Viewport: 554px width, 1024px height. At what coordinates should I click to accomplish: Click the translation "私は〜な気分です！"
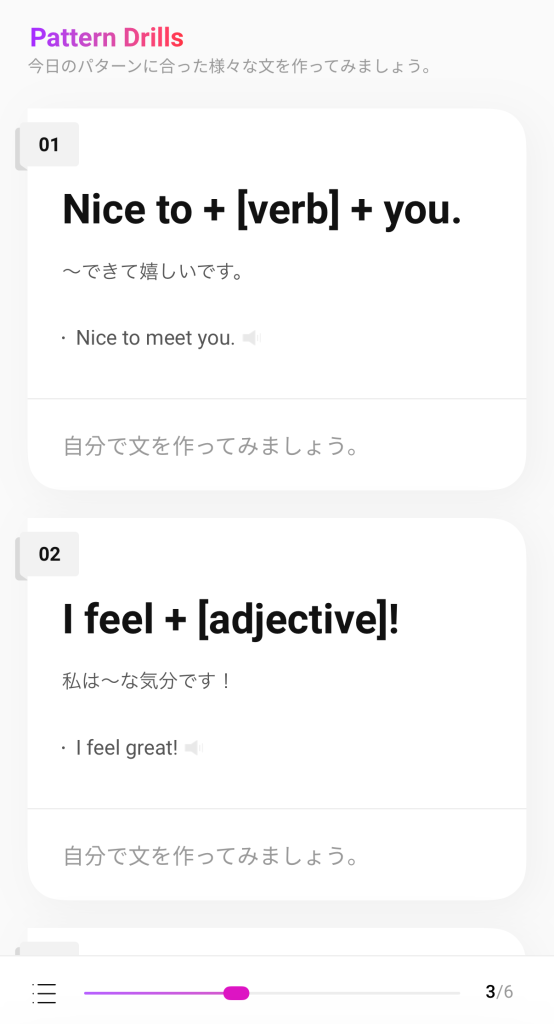(147, 680)
